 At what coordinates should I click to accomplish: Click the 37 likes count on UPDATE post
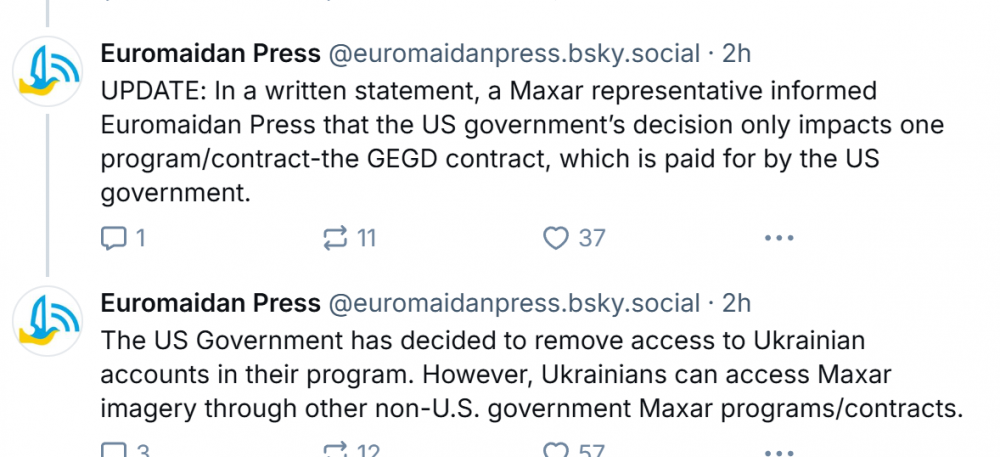coord(592,238)
